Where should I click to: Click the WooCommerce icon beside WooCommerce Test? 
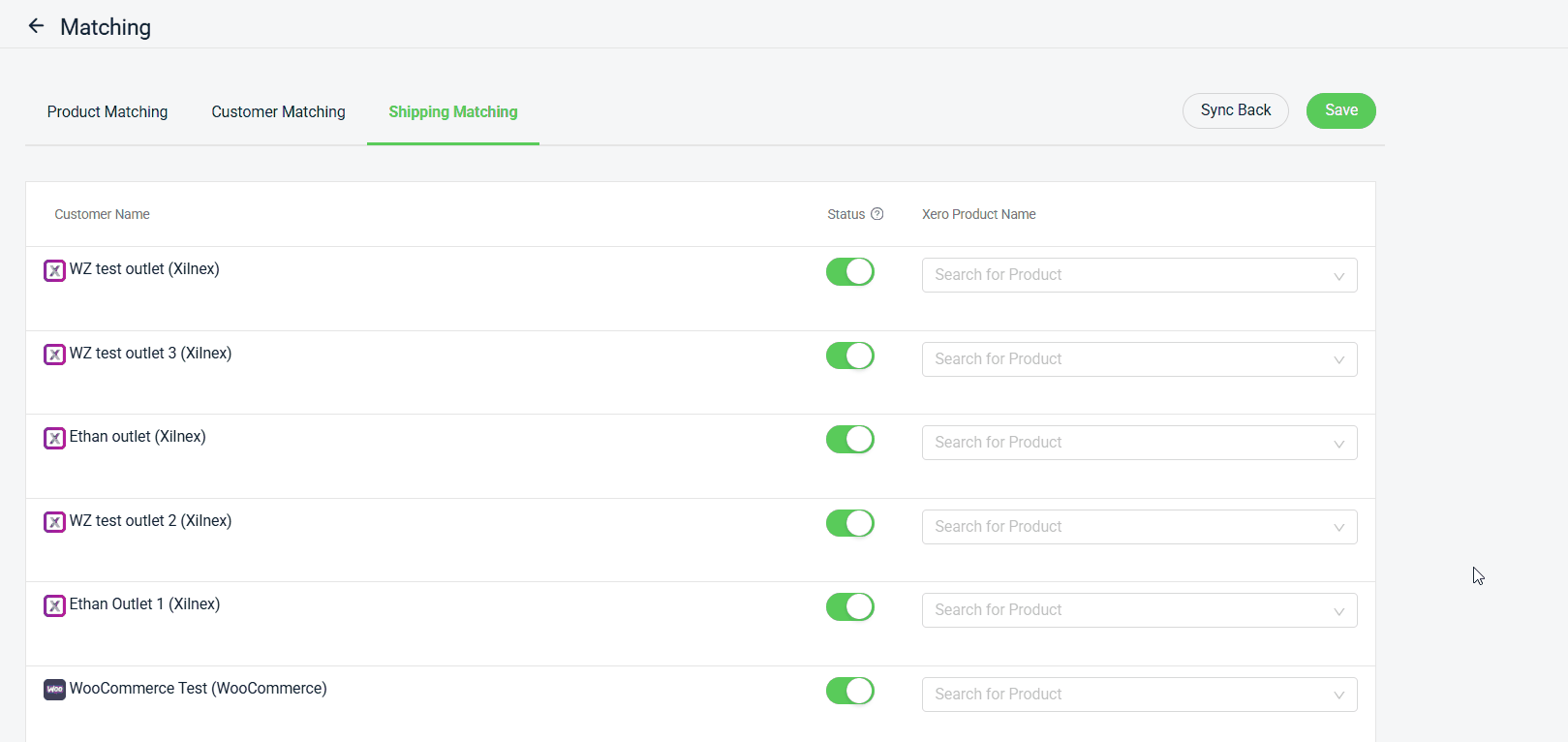55,690
